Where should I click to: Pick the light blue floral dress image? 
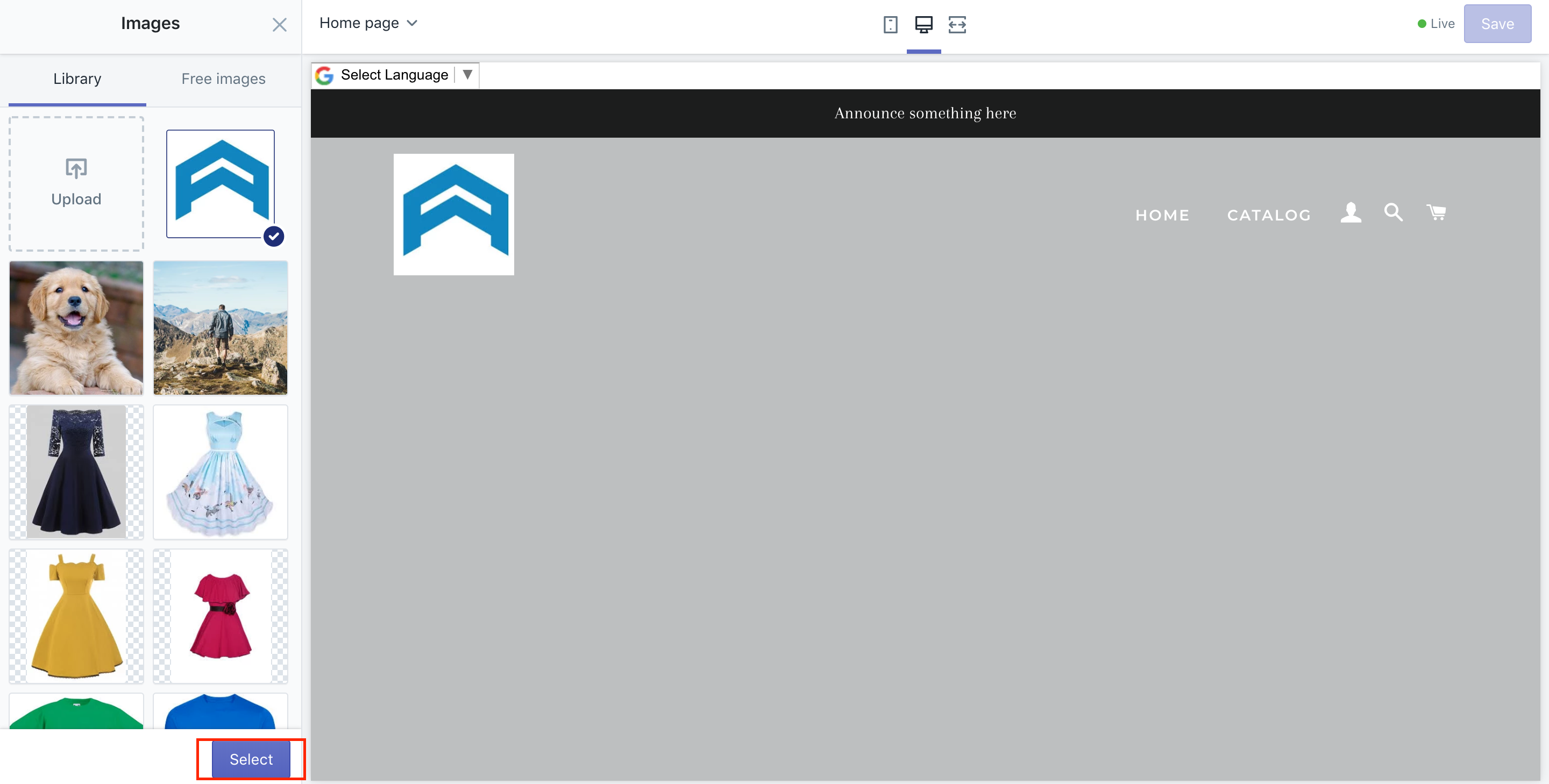[x=221, y=472]
